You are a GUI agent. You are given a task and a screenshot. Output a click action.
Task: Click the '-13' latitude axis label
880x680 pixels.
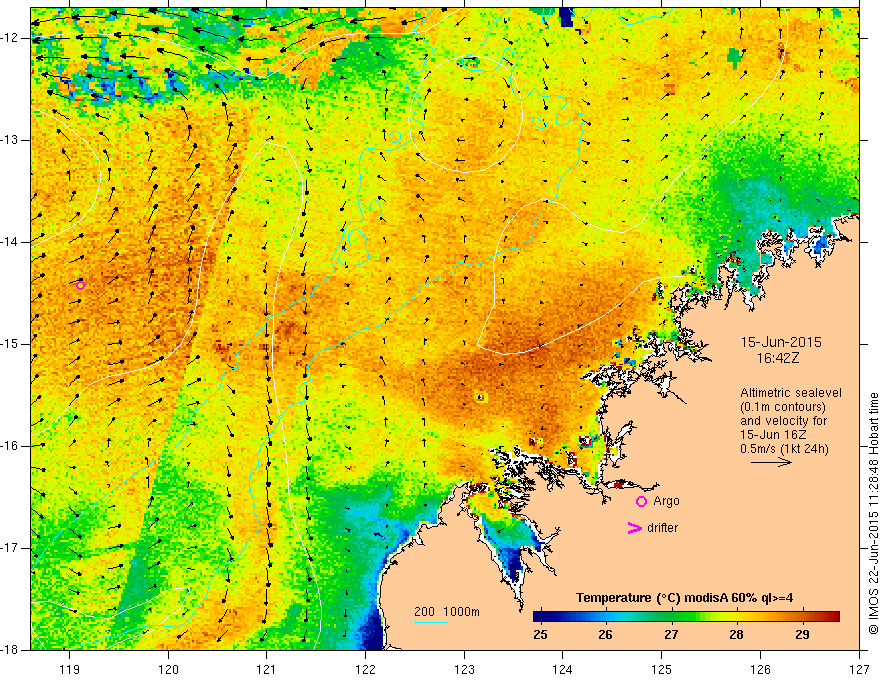[10, 140]
